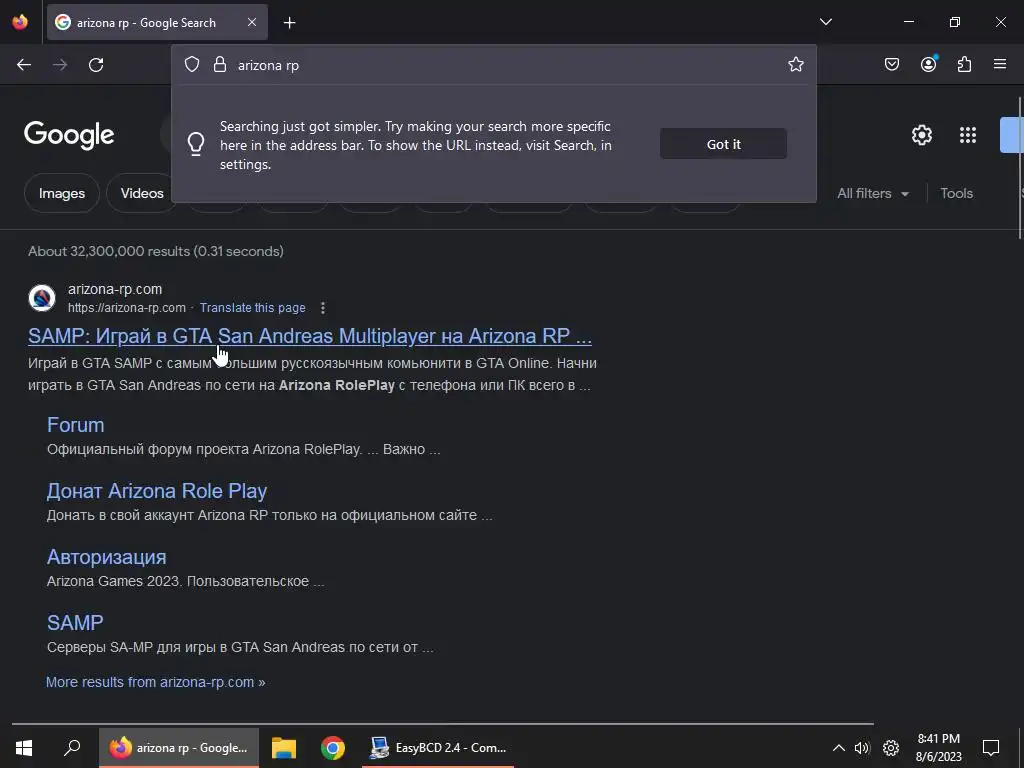Open the SAMP: Играй в GTA San Andreas result
The image size is (1024, 768).
pos(310,336)
